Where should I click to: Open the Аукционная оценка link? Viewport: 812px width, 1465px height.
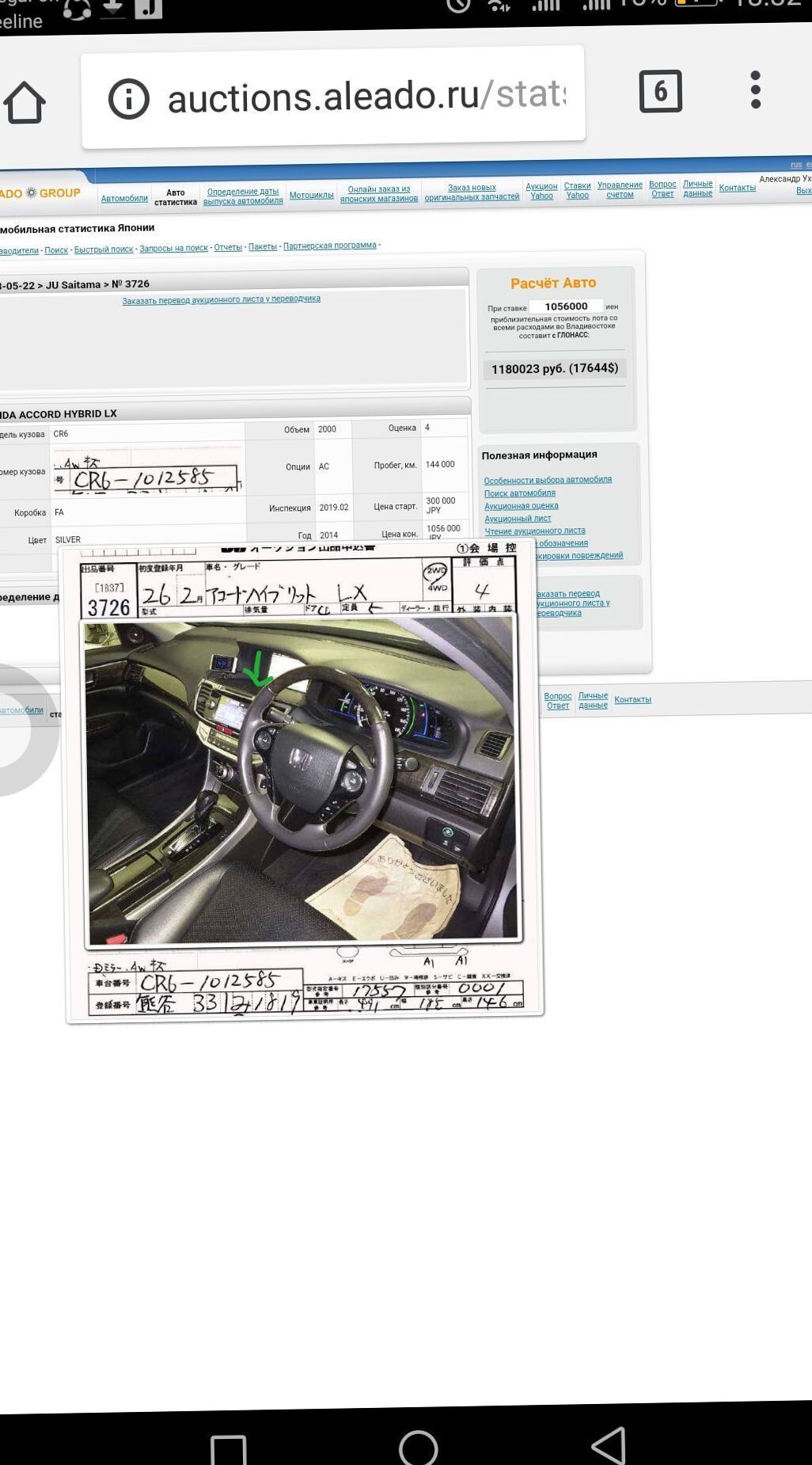click(522, 505)
